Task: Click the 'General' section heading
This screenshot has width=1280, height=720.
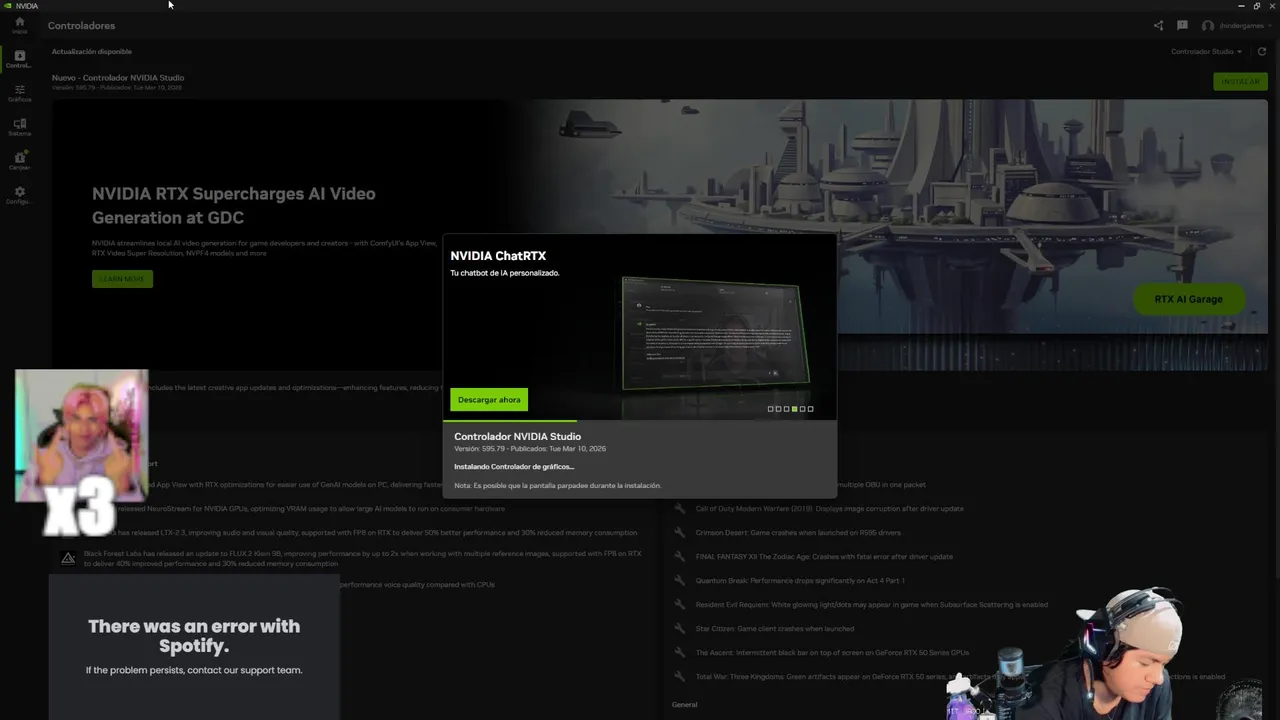Action: tap(684, 704)
